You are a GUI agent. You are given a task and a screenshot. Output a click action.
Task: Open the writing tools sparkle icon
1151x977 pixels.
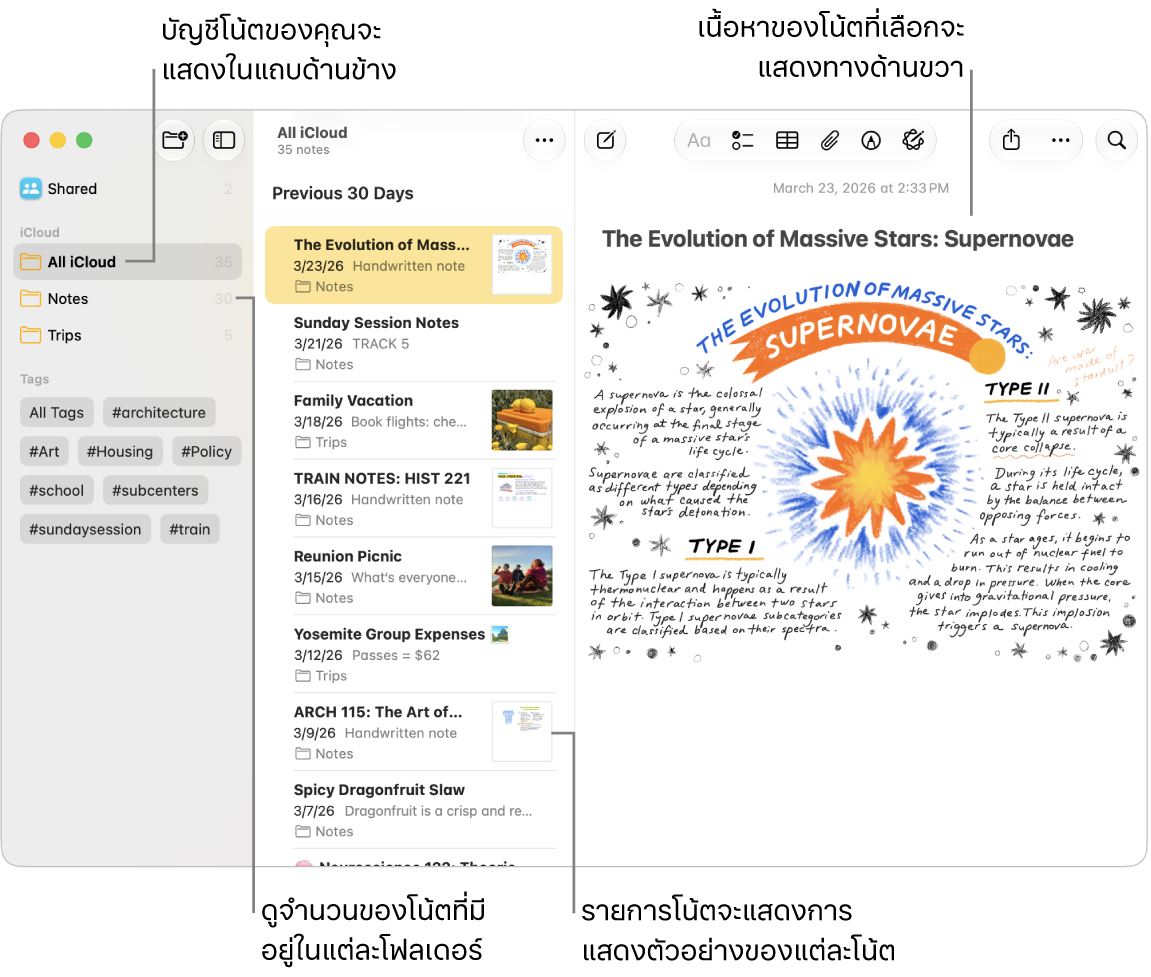(x=913, y=140)
